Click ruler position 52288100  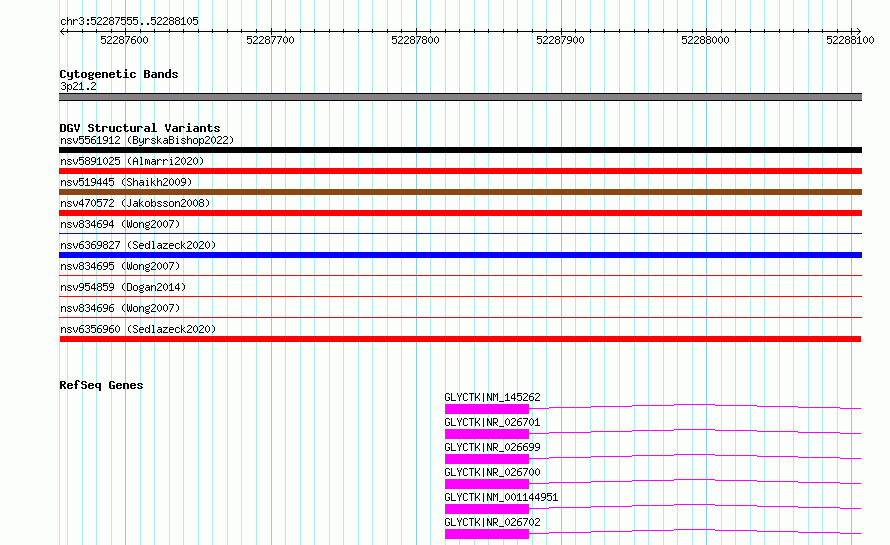[x=850, y=40]
